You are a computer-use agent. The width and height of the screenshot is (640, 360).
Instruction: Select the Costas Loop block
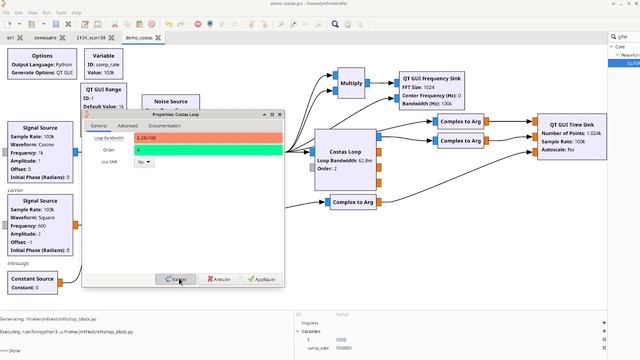[x=345, y=160]
